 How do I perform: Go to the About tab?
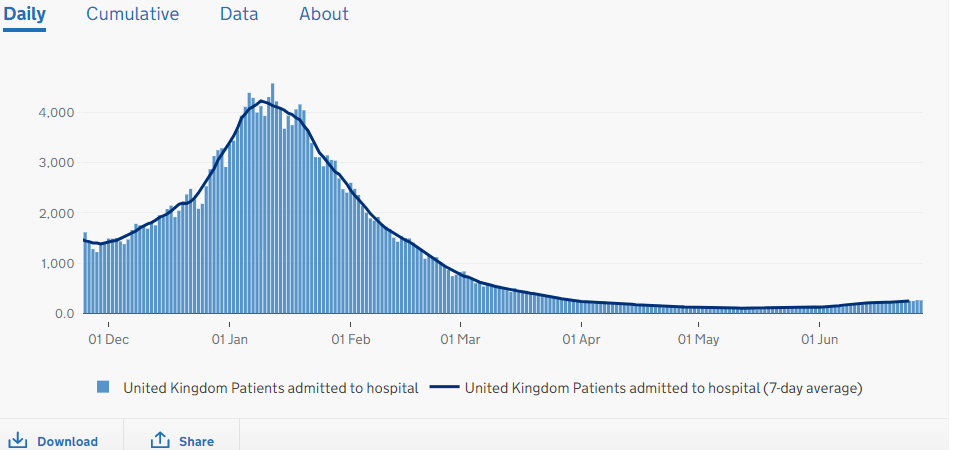(324, 14)
